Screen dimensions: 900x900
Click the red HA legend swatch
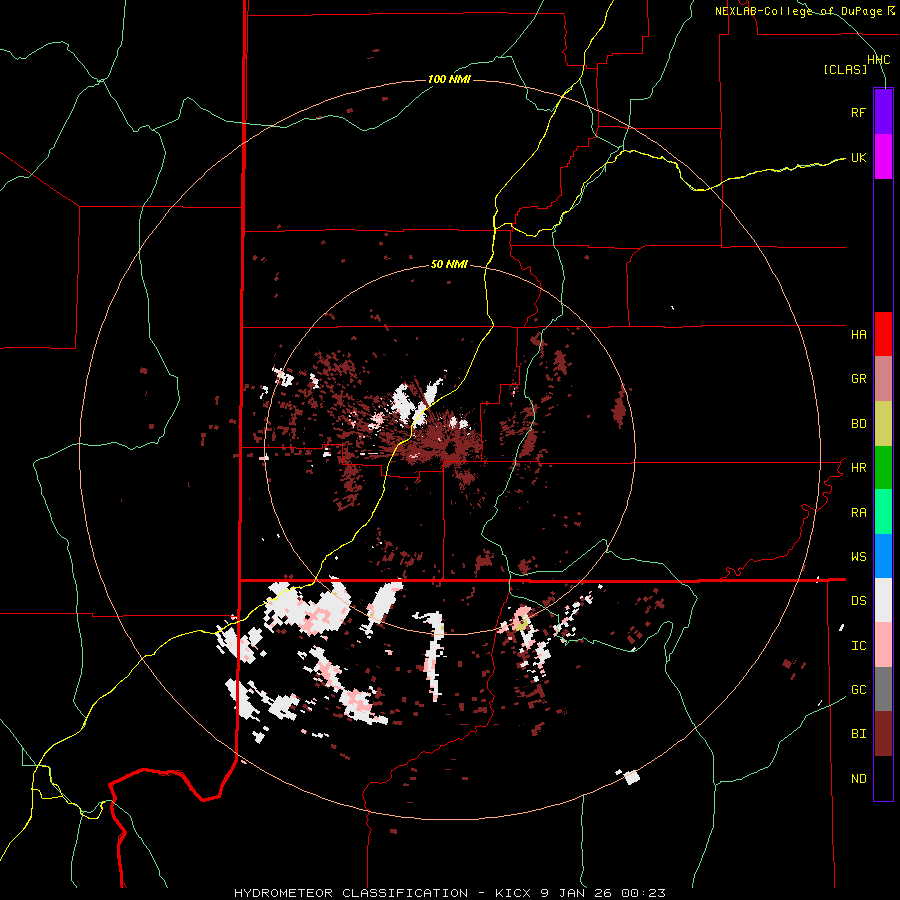883,334
